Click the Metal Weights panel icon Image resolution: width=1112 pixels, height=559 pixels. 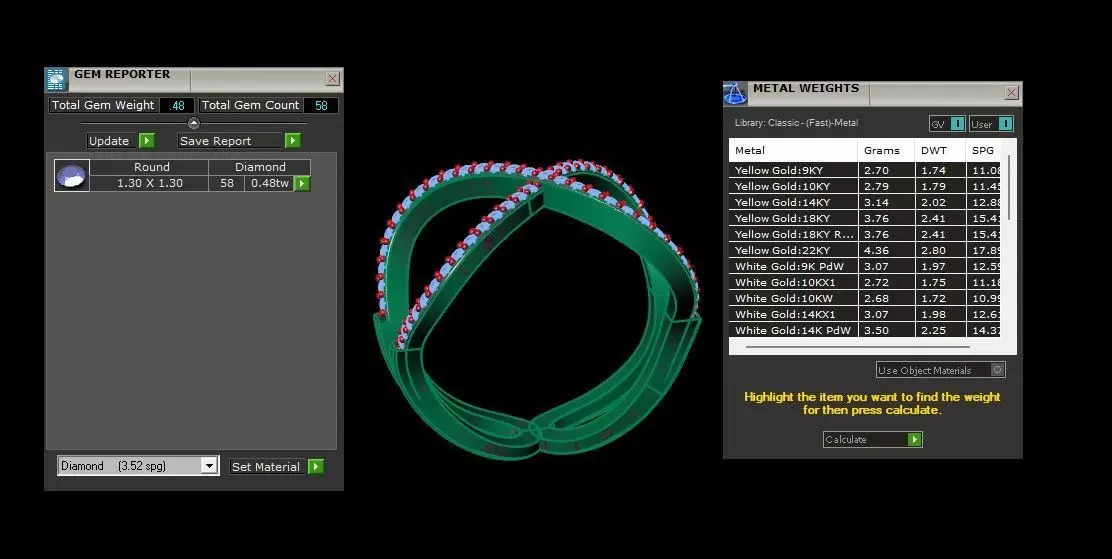coord(735,94)
